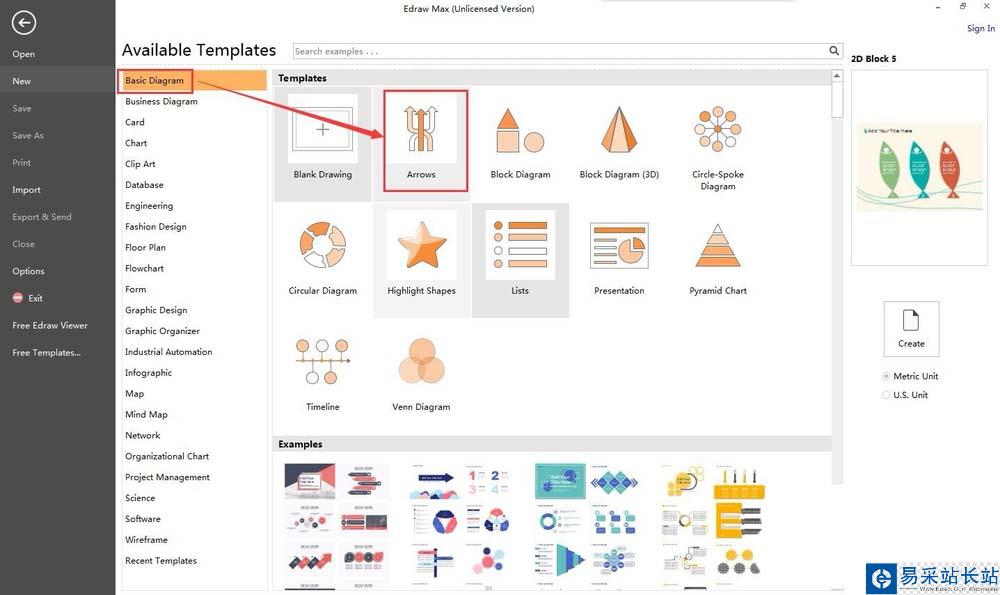Select the Clip Art category

[140, 164]
